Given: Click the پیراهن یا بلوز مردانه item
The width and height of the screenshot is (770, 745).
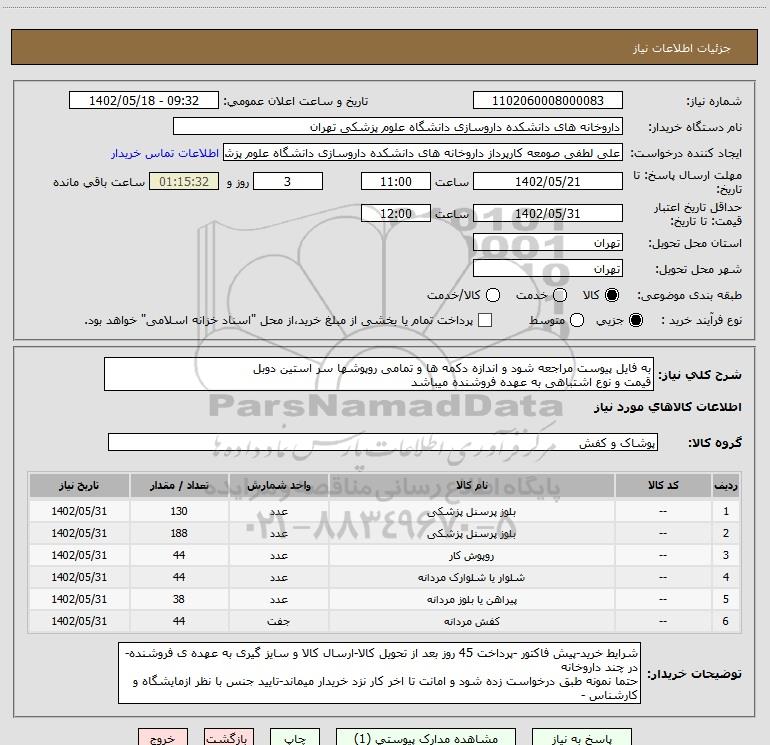Looking at the screenshot, I should [471, 600].
